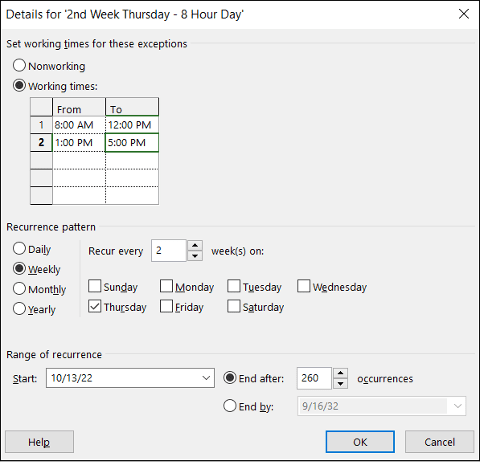
Task: Enable the Monday checkbox
Action: [166, 286]
